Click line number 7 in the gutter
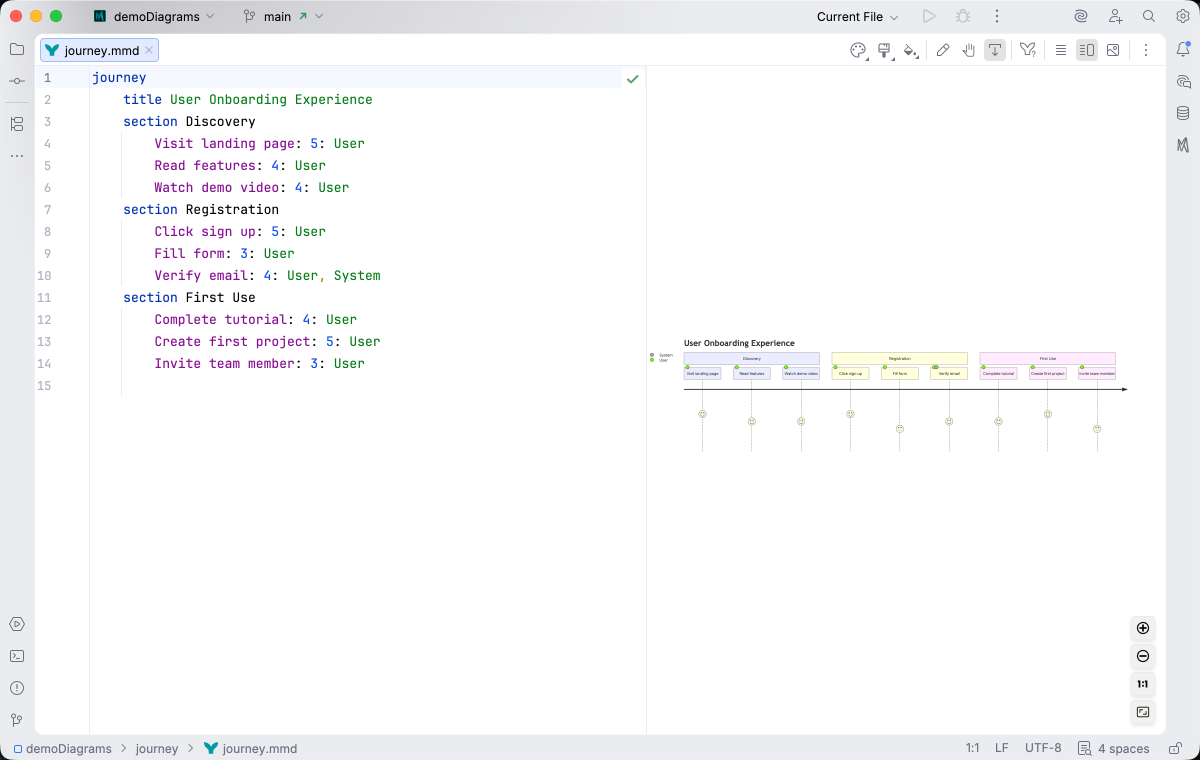The height and width of the screenshot is (760, 1200). pyautogui.click(x=47, y=210)
